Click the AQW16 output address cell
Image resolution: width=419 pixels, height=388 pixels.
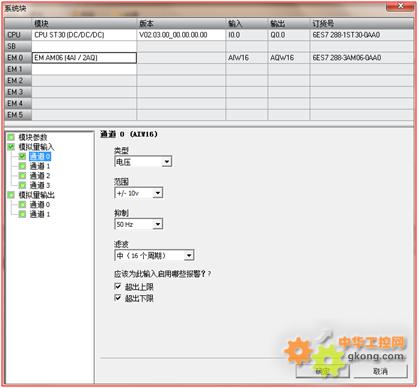coord(289,58)
